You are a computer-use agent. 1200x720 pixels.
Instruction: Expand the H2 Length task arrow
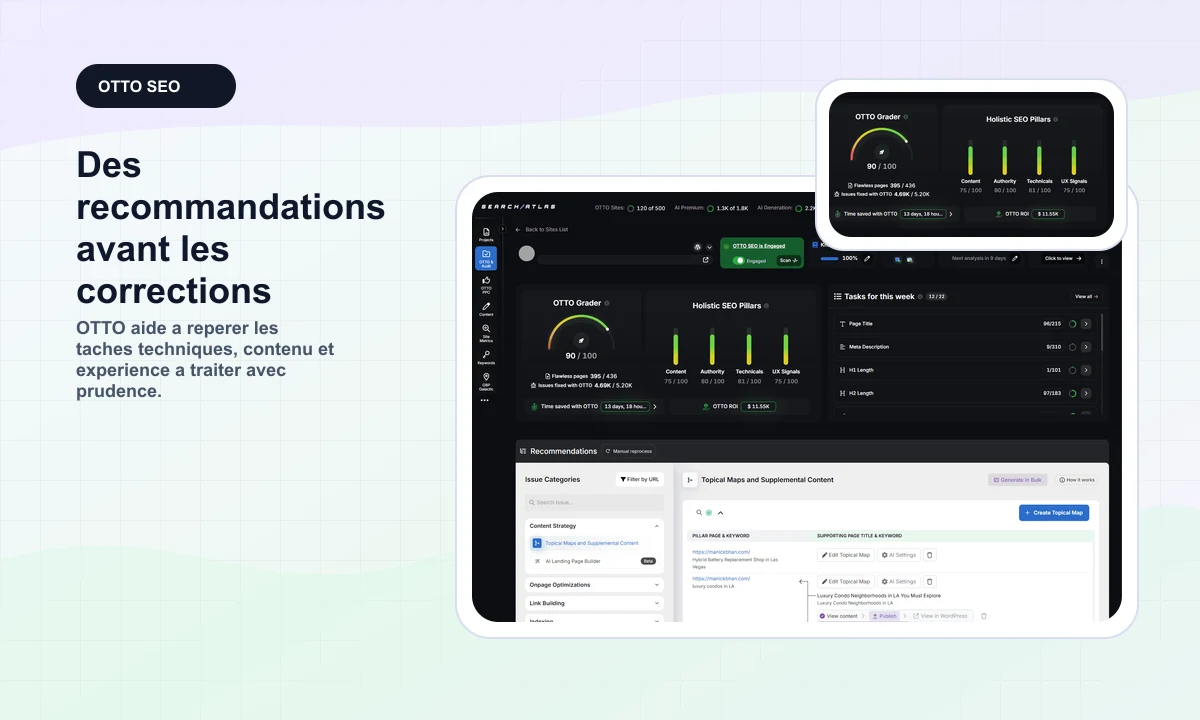1086,393
